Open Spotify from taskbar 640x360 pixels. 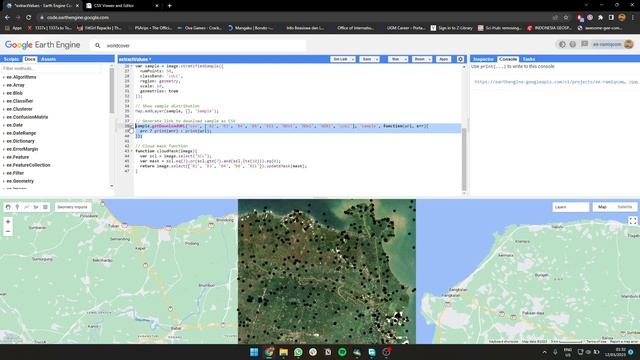342,352
